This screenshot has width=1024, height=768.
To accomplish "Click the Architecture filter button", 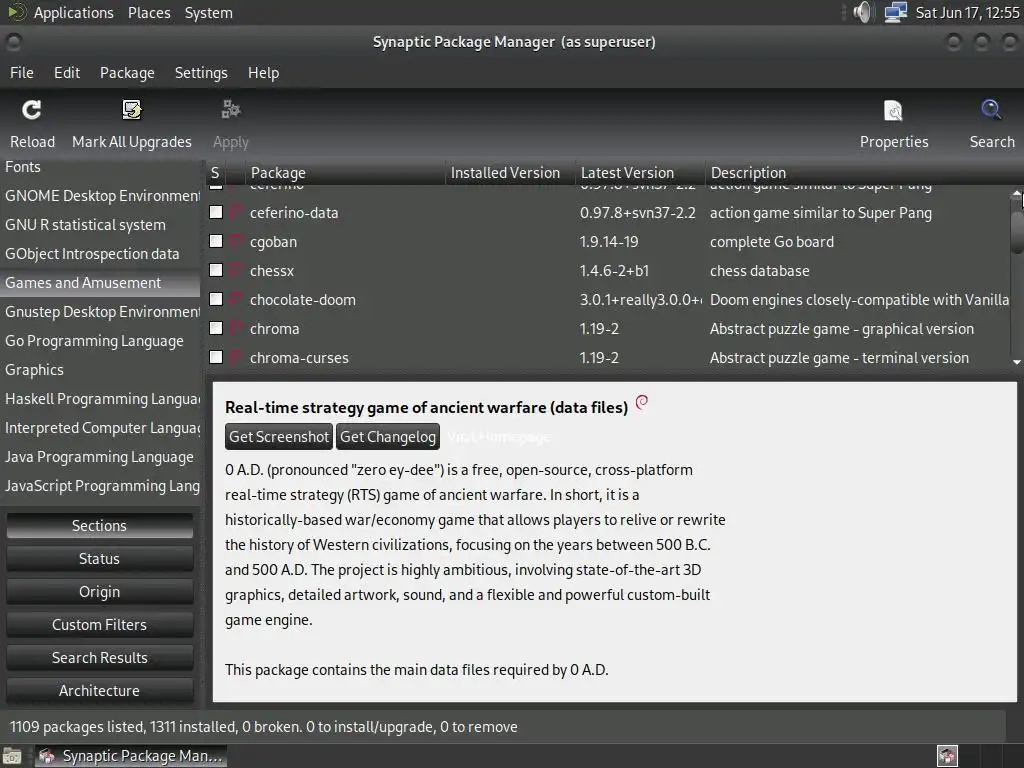I will click(99, 691).
